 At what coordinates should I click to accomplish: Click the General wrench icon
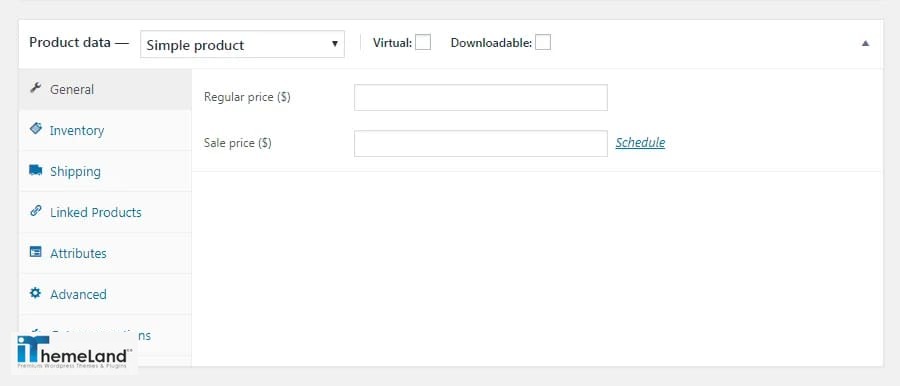(x=36, y=88)
